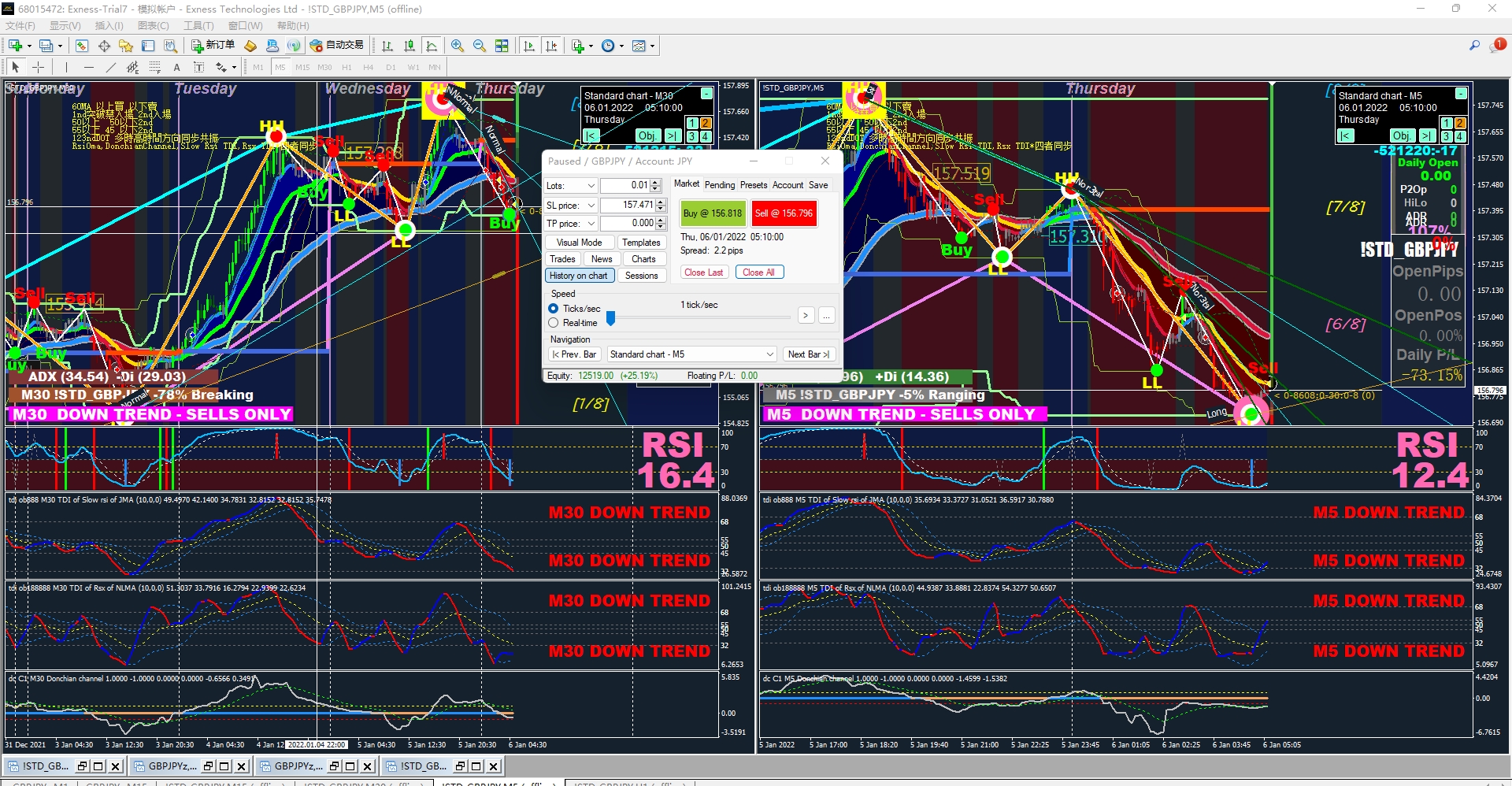Open the Terminal panel icon
The height and width of the screenshot is (786, 1512).
click(148, 46)
